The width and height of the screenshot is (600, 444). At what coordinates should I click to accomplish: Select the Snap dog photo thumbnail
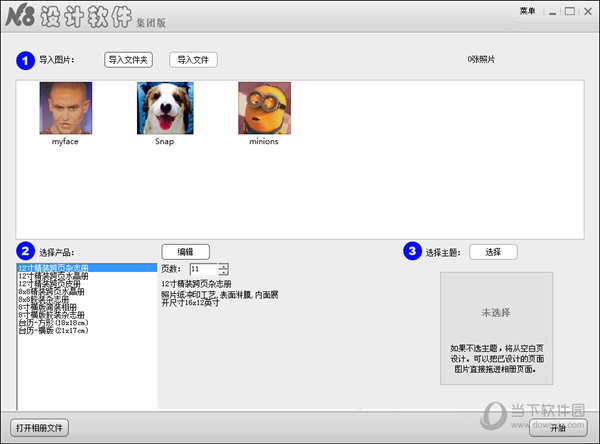click(x=165, y=108)
